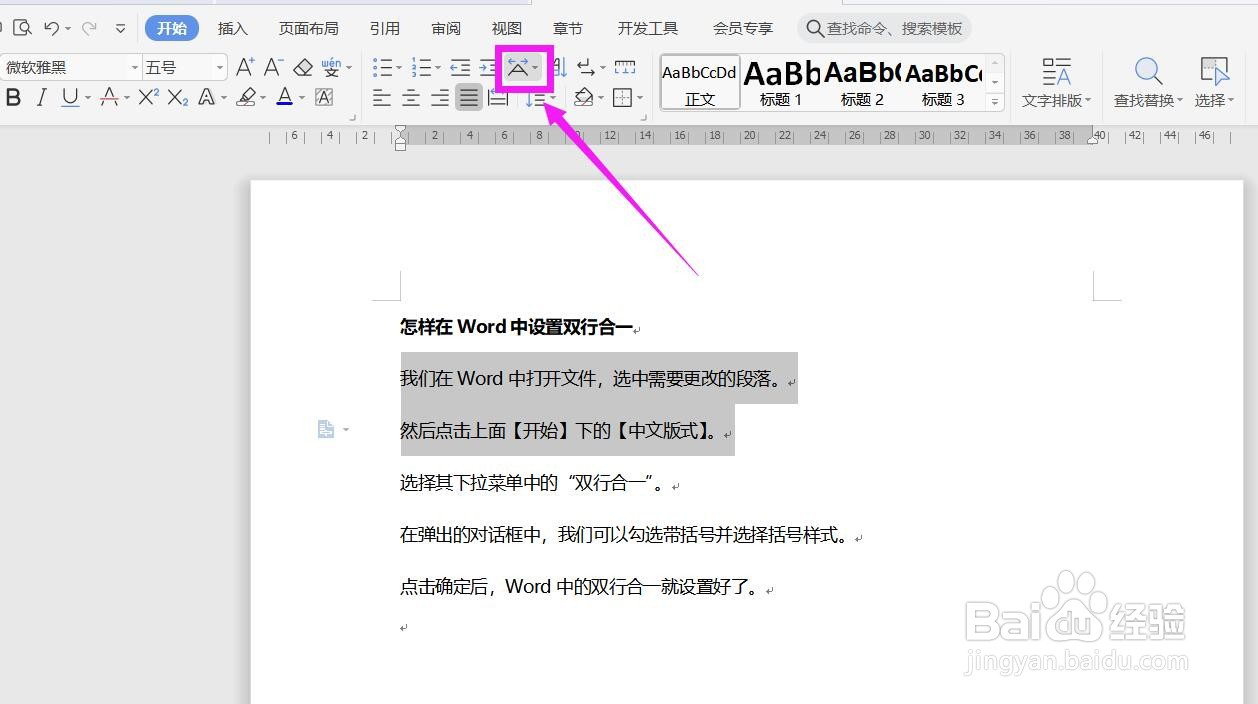
Task: Select the 审阅 tab
Action: (446, 28)
